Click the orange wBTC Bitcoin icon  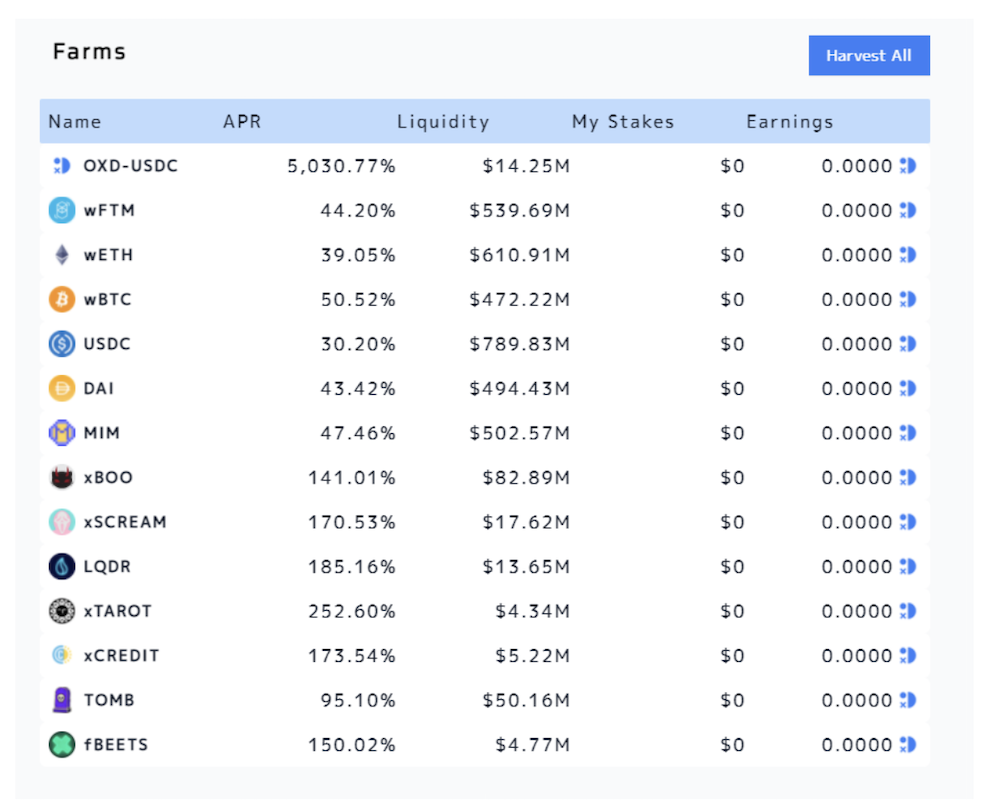pyautogui.click(x=62, y=299)
